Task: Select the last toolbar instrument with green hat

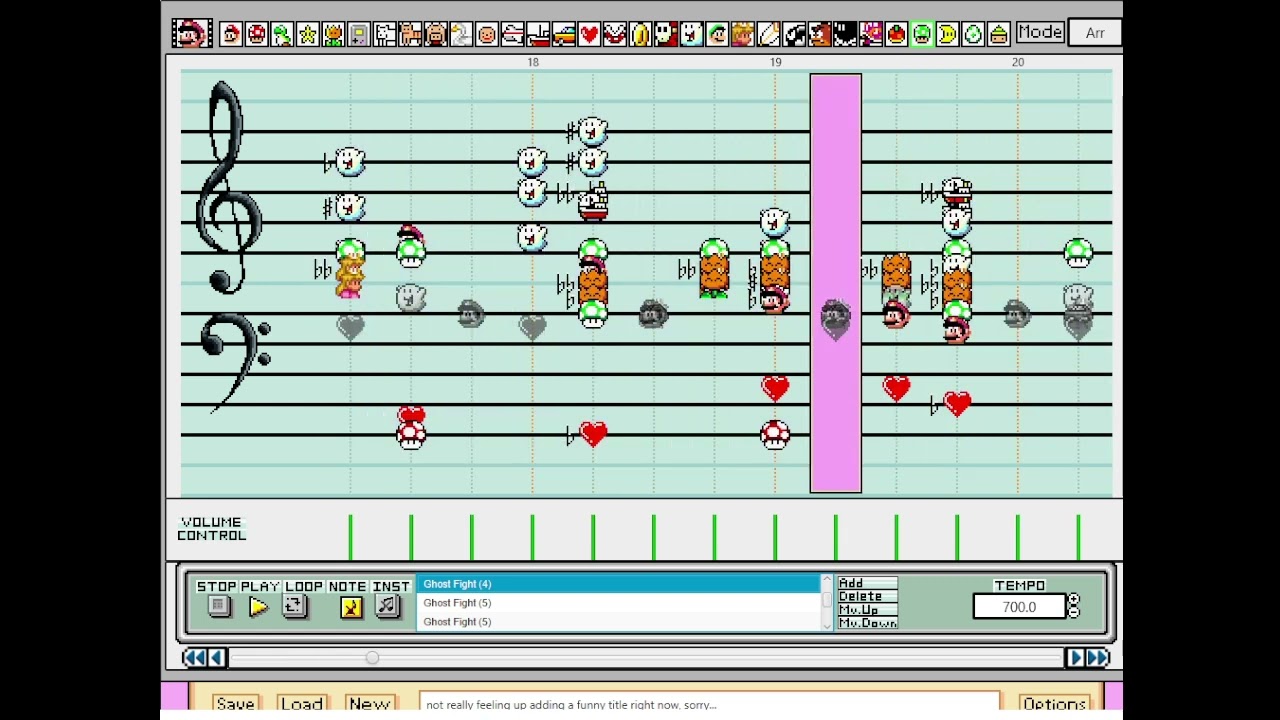Action: pos(998,35)
